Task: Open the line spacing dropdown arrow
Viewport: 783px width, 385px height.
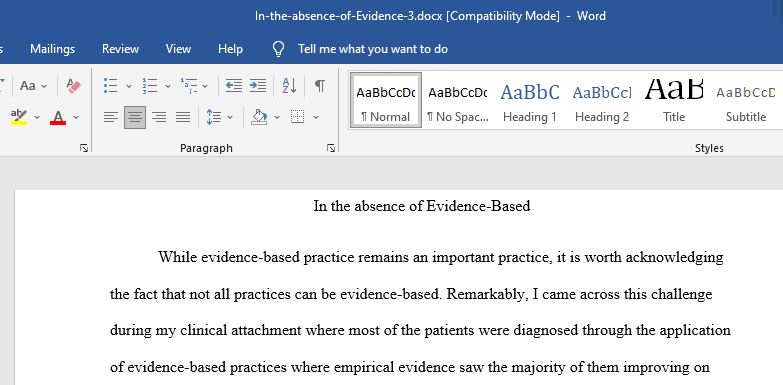Action: pyautogui.click(x=230, y=117)
